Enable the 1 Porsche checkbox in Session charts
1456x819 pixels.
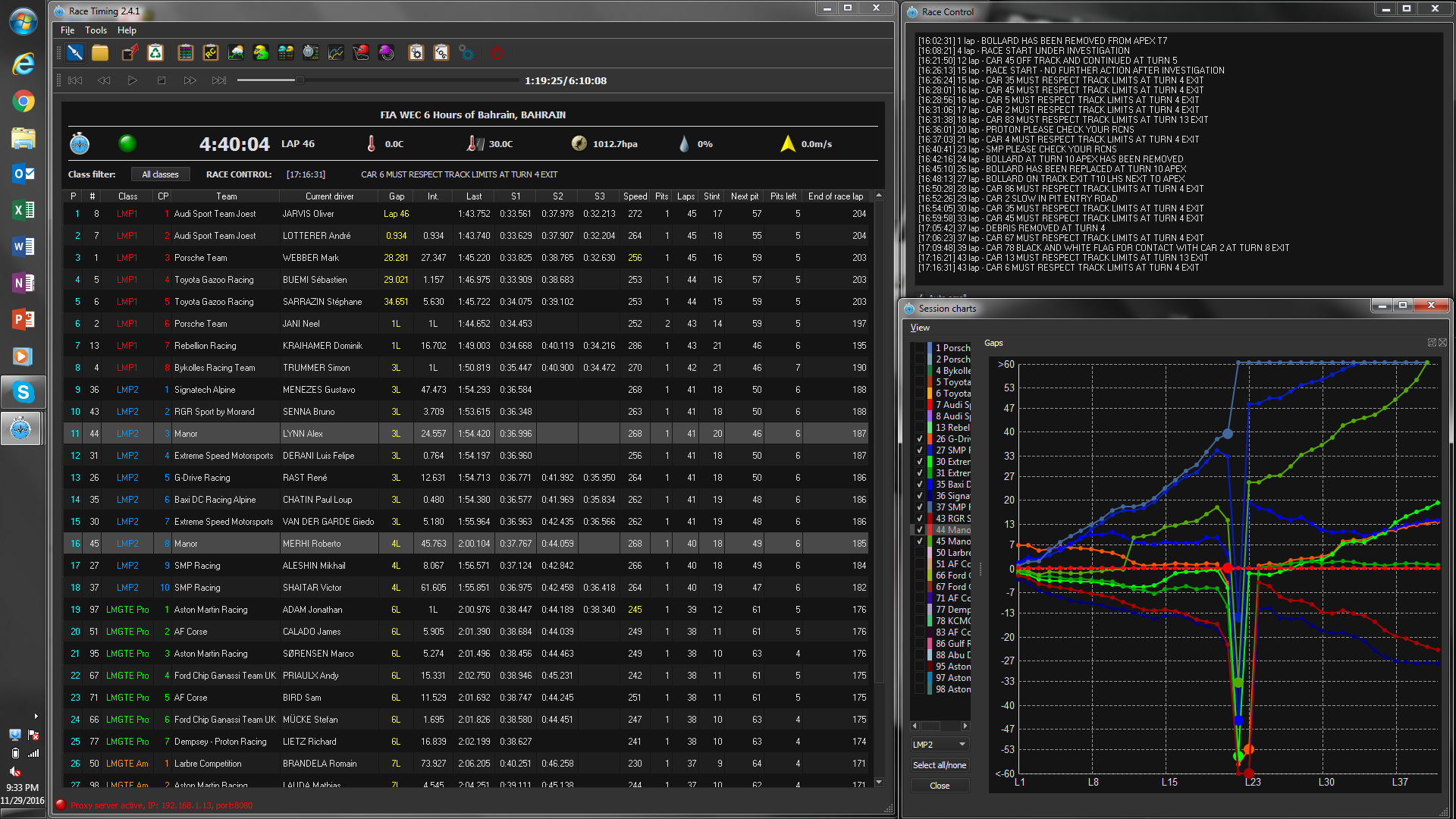(920, 348)
